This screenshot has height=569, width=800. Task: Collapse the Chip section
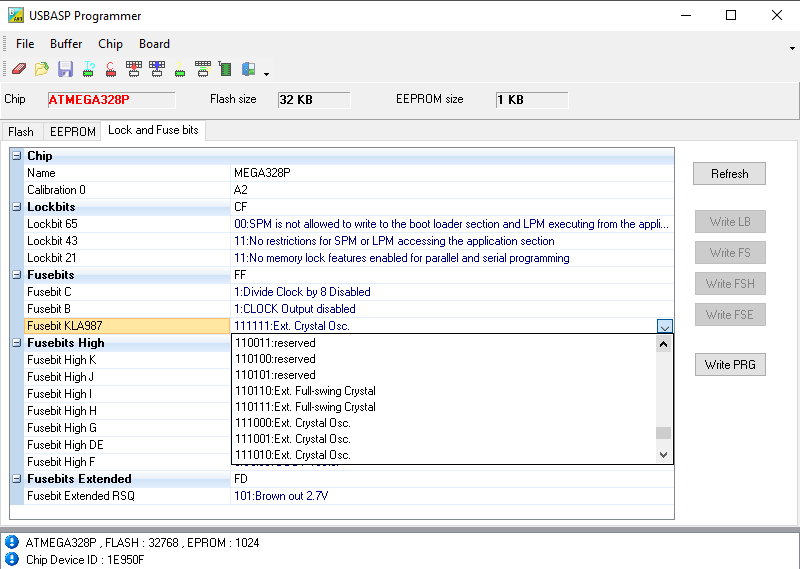17,156
